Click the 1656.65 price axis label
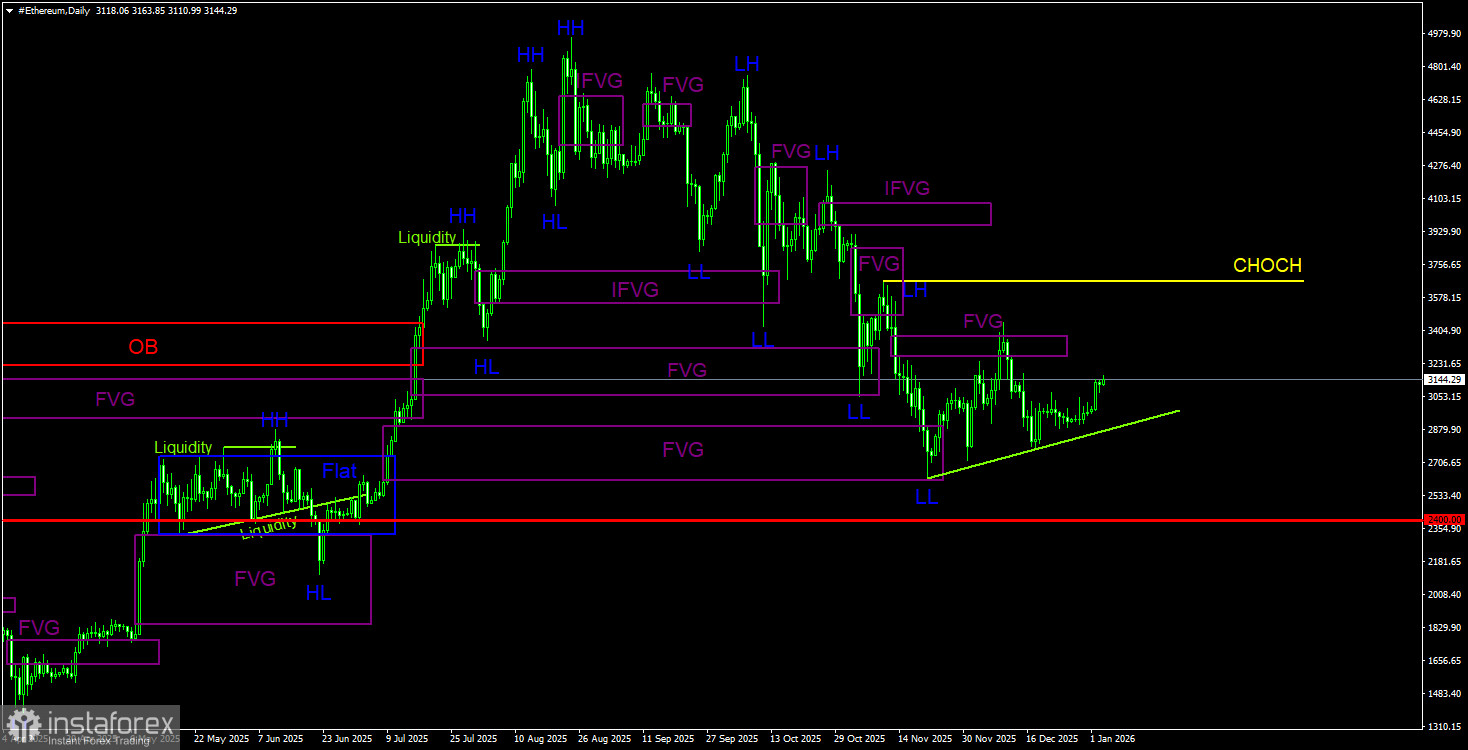 [1444, 661]
